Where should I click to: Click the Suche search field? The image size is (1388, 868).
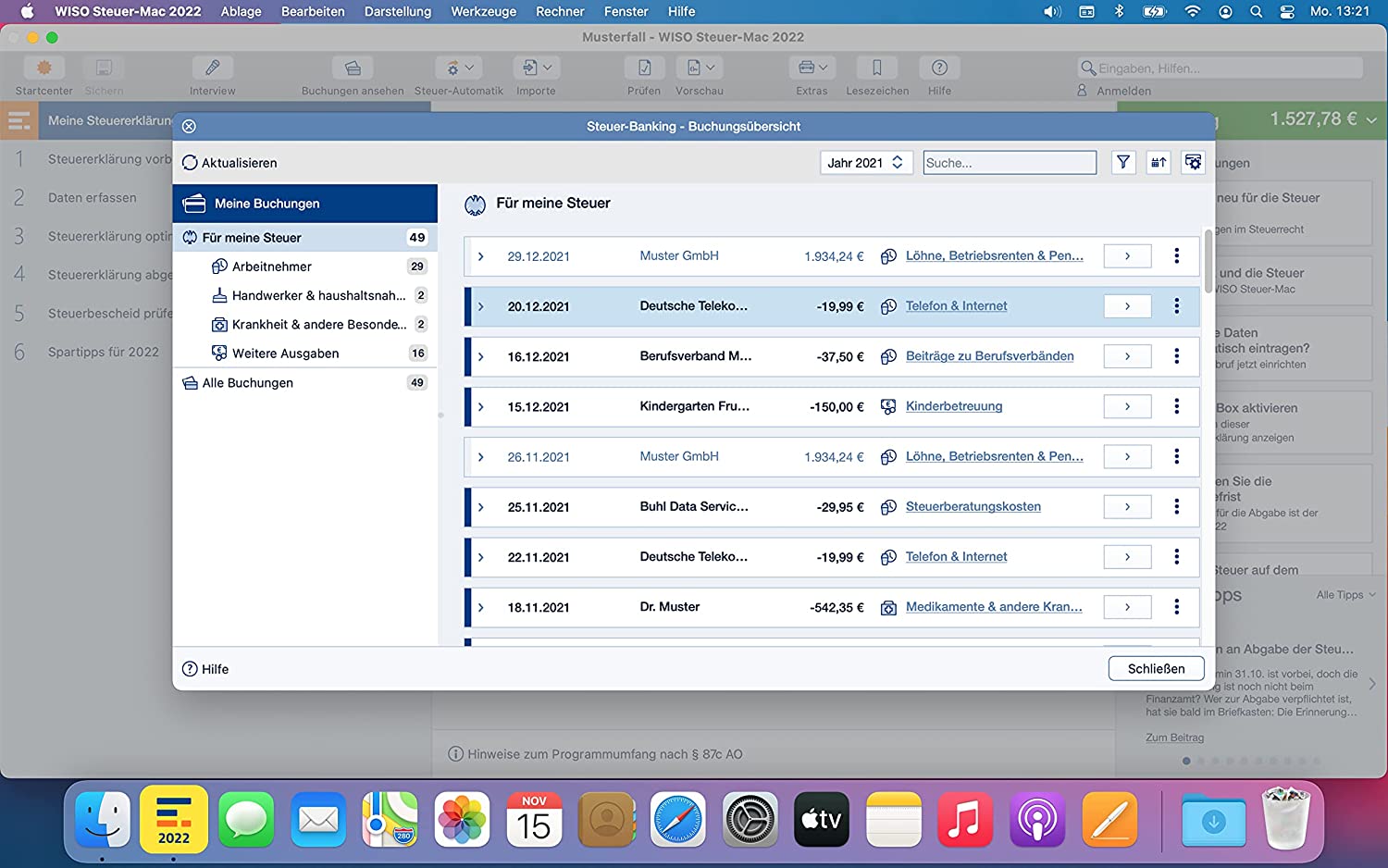tap(1009, 163)
